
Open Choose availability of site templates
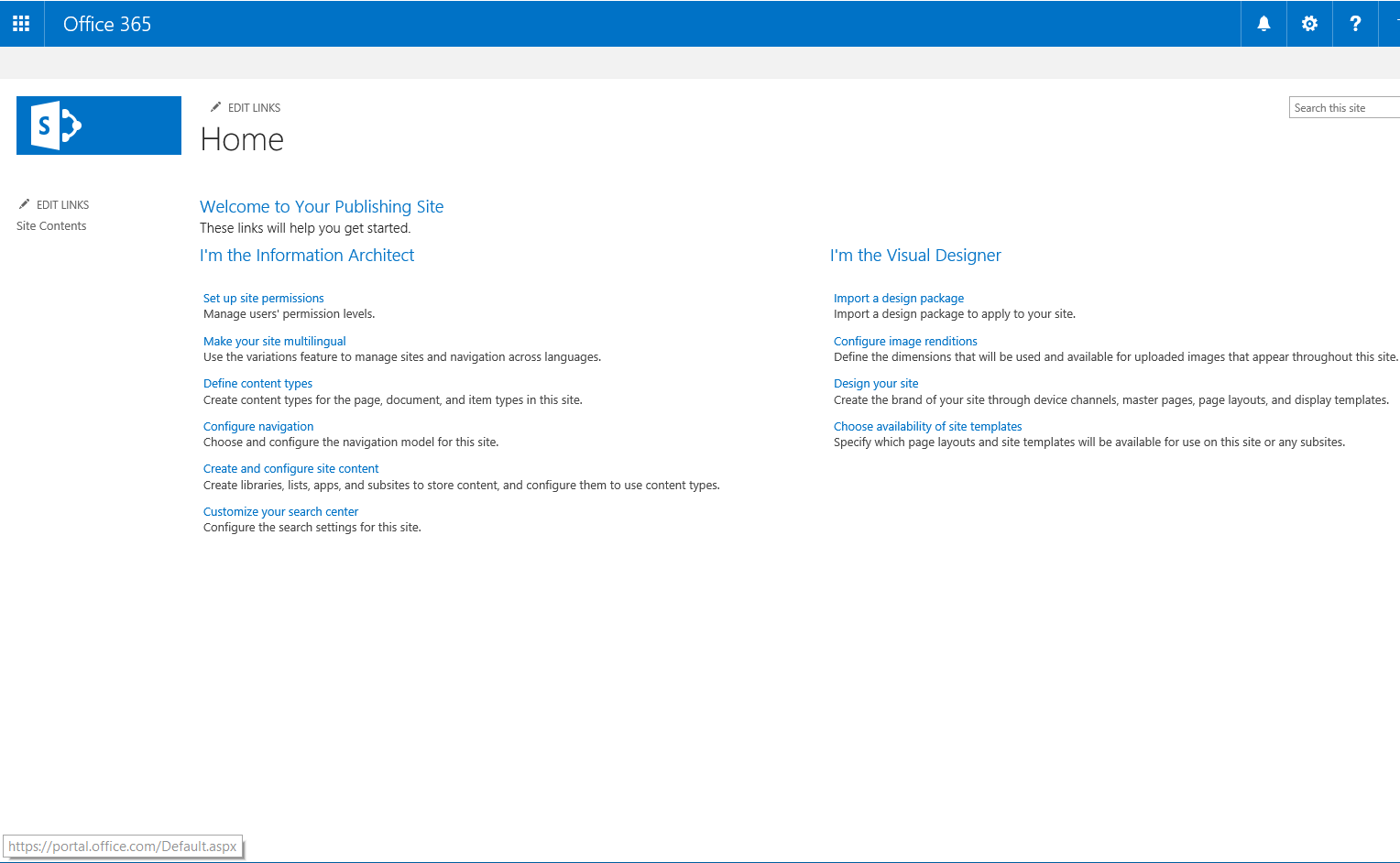(x=927, y=427)
